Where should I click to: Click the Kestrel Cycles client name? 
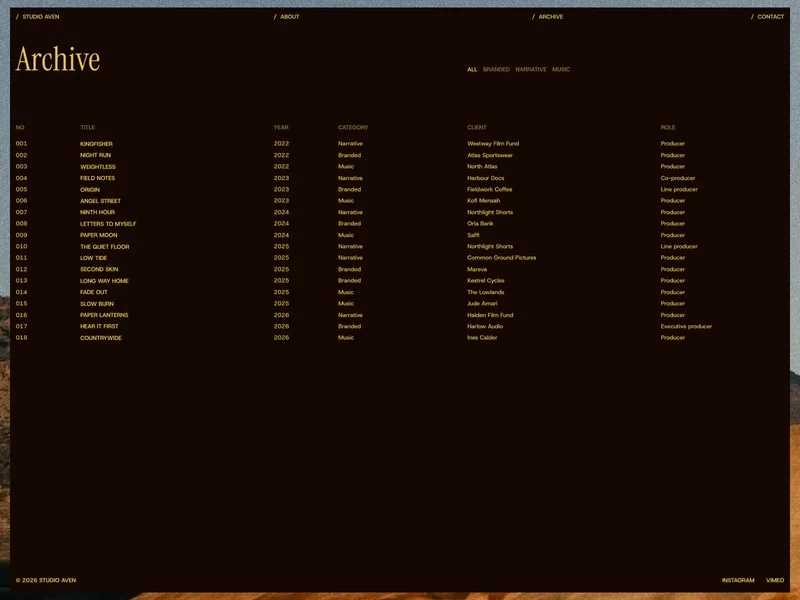click(x=486, y=281)
